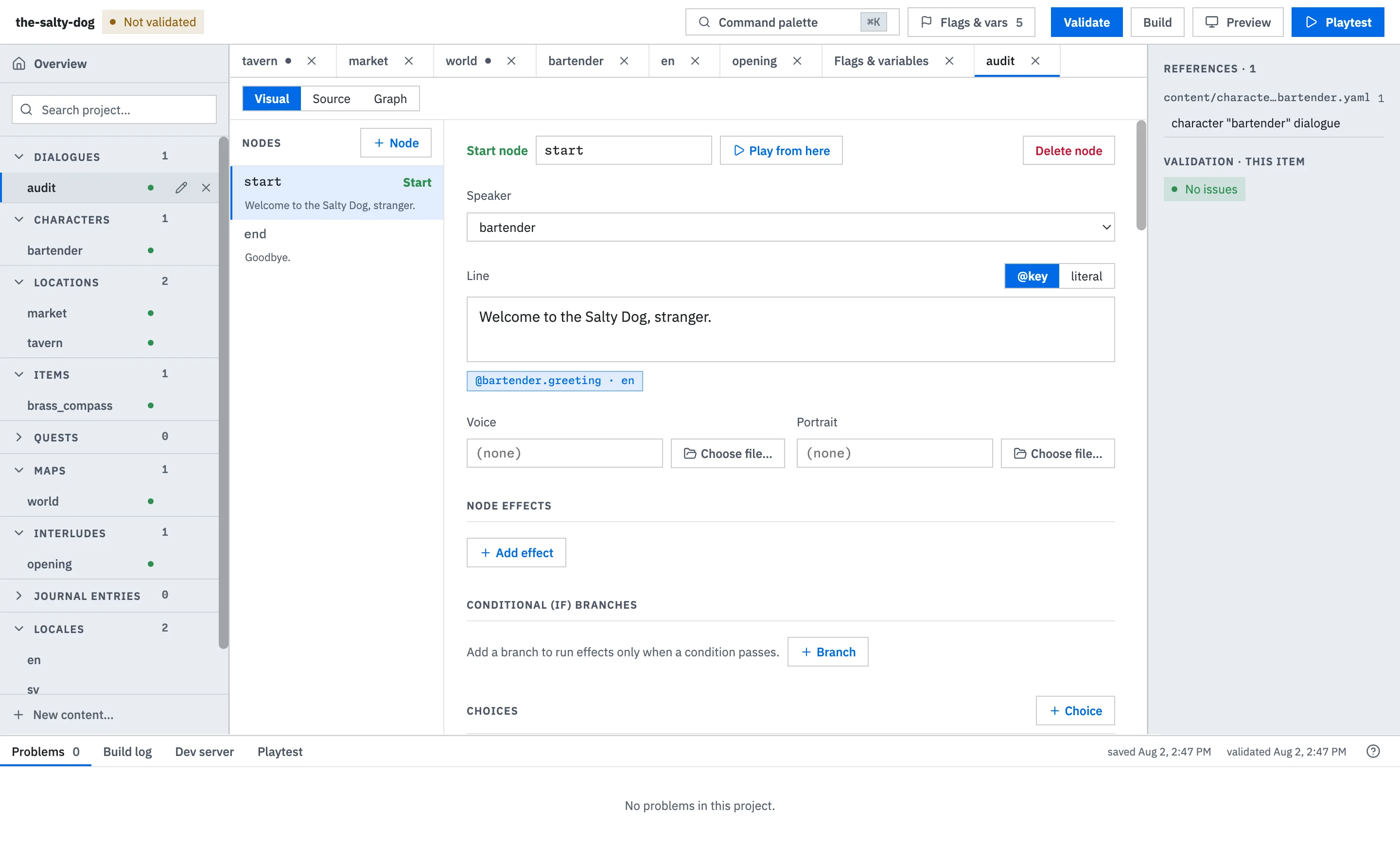This screenshot has width=1400, height=844.
Task: Select the end node in the list
Action: [337, 245]
